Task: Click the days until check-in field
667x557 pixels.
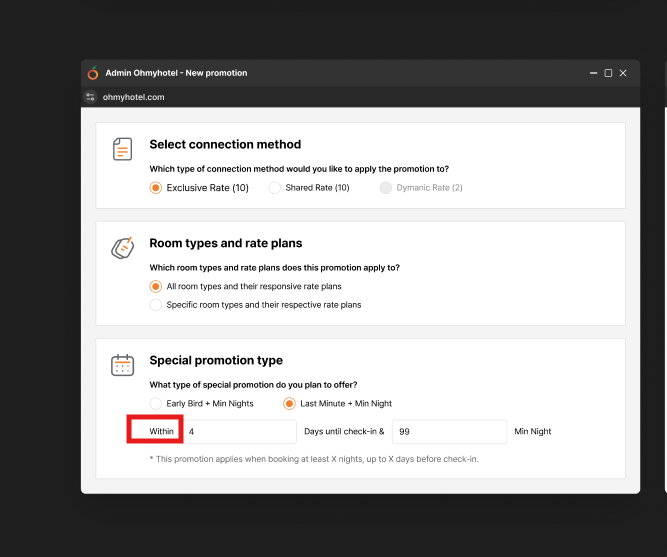Action: [x=240, y=432]
